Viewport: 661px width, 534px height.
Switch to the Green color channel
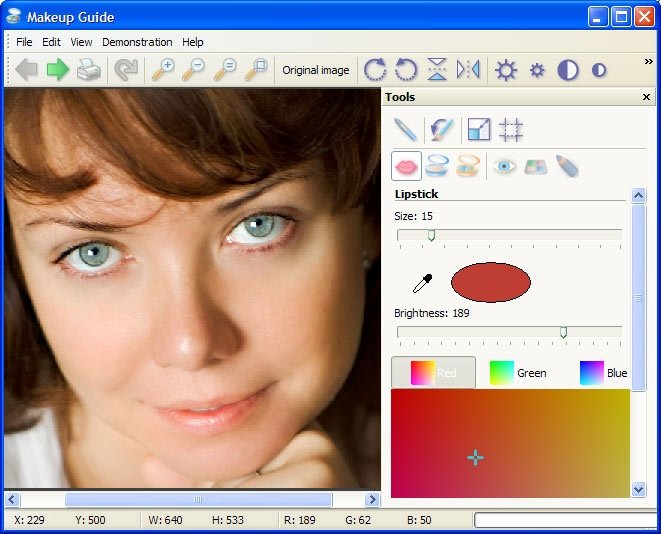point(517,373)
